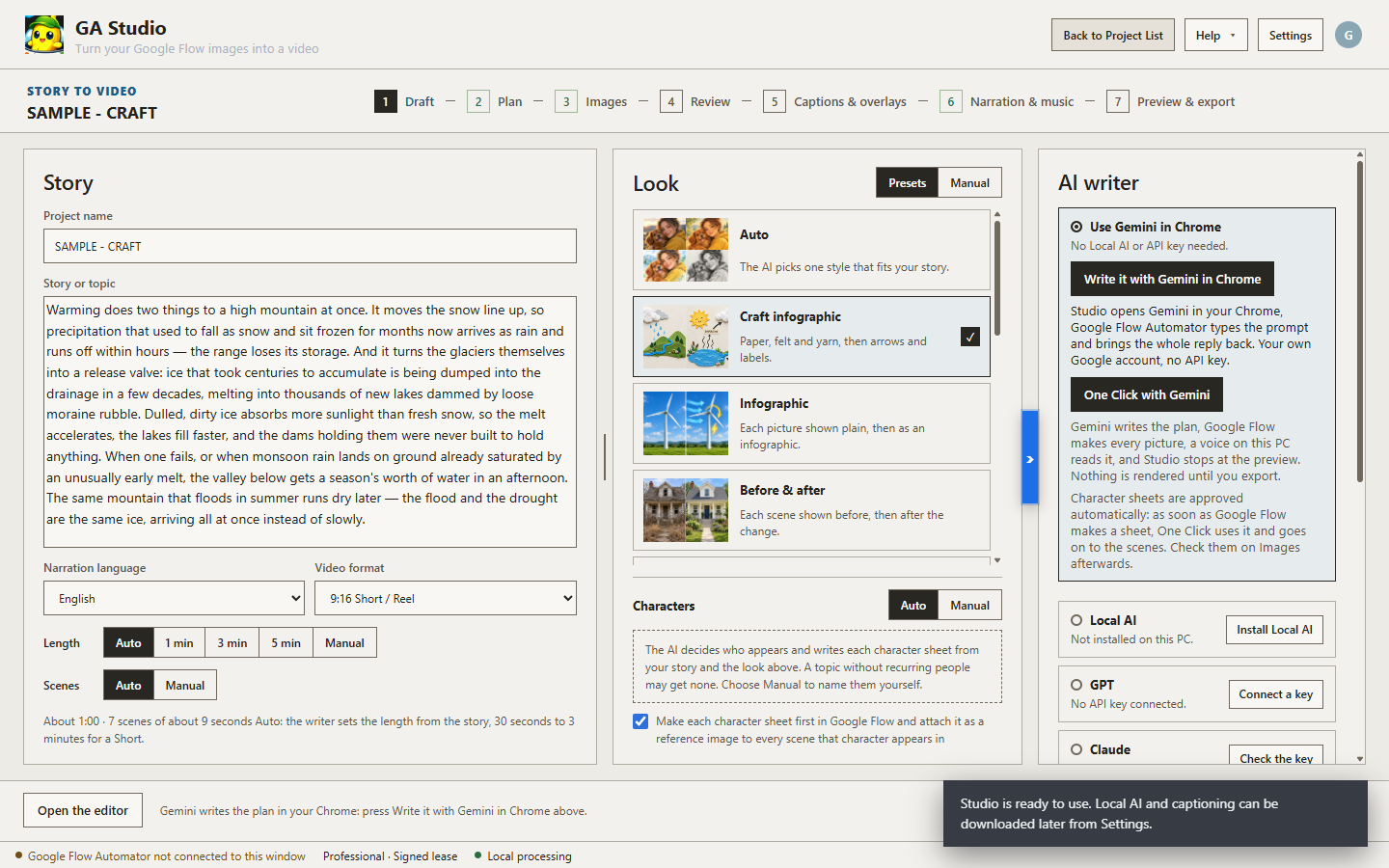1389x868 pixels.
Task: Select the Claude radio option
Action: [1076, 749]
